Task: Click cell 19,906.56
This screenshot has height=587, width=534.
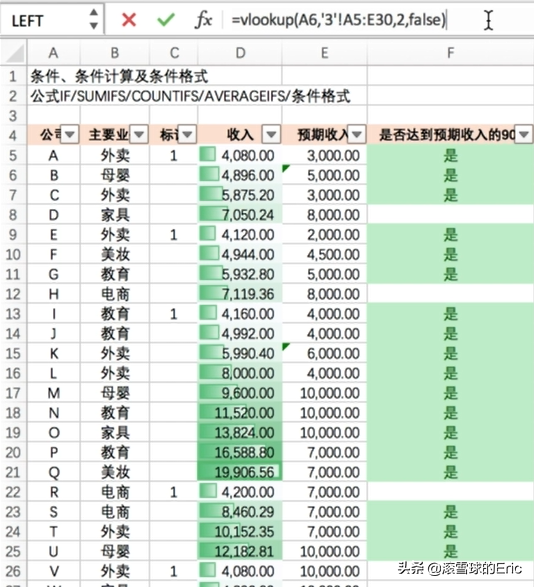Action: [240, 472]
